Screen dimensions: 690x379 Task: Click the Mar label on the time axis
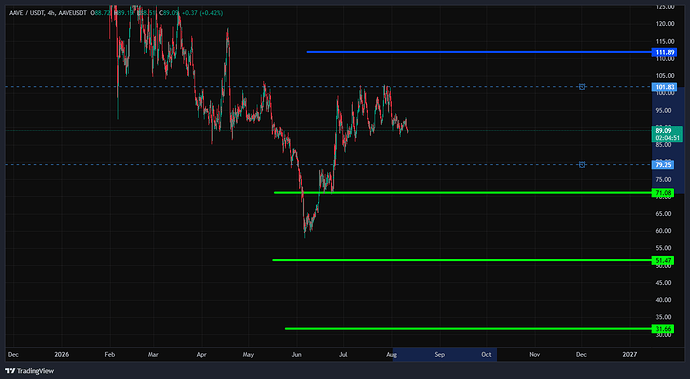point(153,354)
